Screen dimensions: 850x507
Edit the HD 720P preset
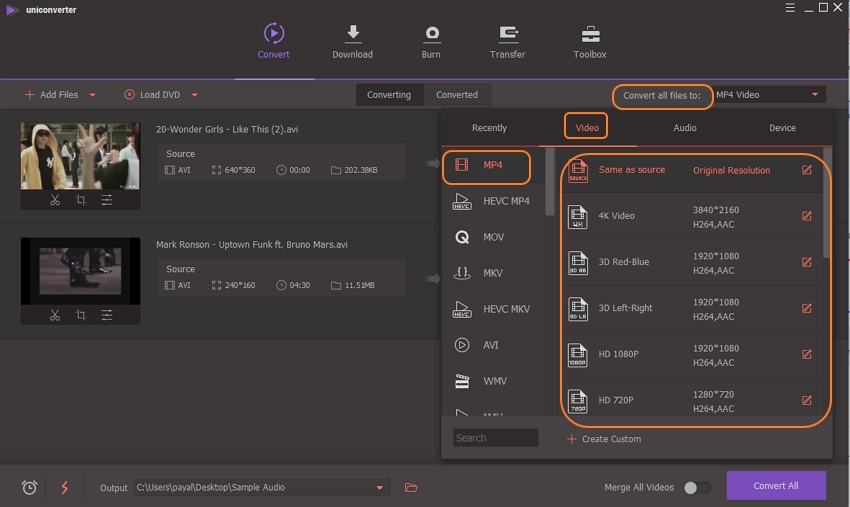[x=807, y=401]
